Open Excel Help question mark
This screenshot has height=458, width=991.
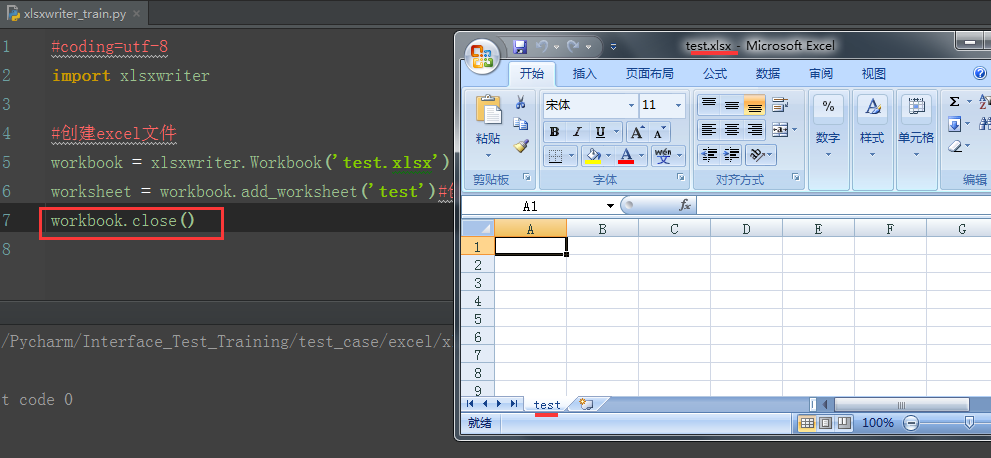(x=980, y=74)
